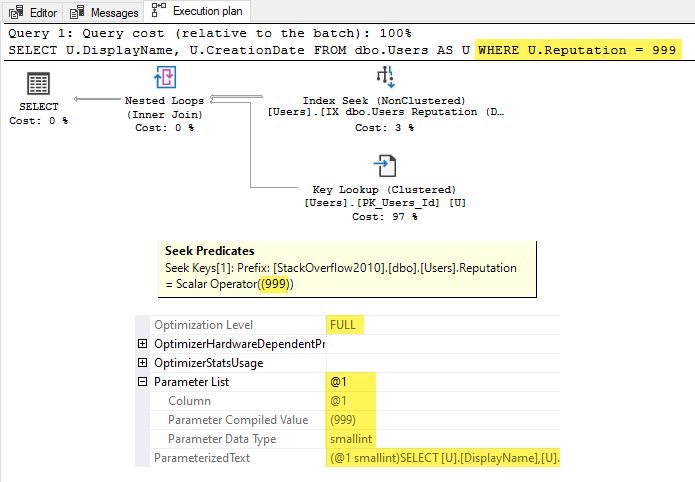695x482 pixels.
Task: Expand OptimizerHardwareDependentProperties row
Action: pyautogui.click(x=142, y=344)
